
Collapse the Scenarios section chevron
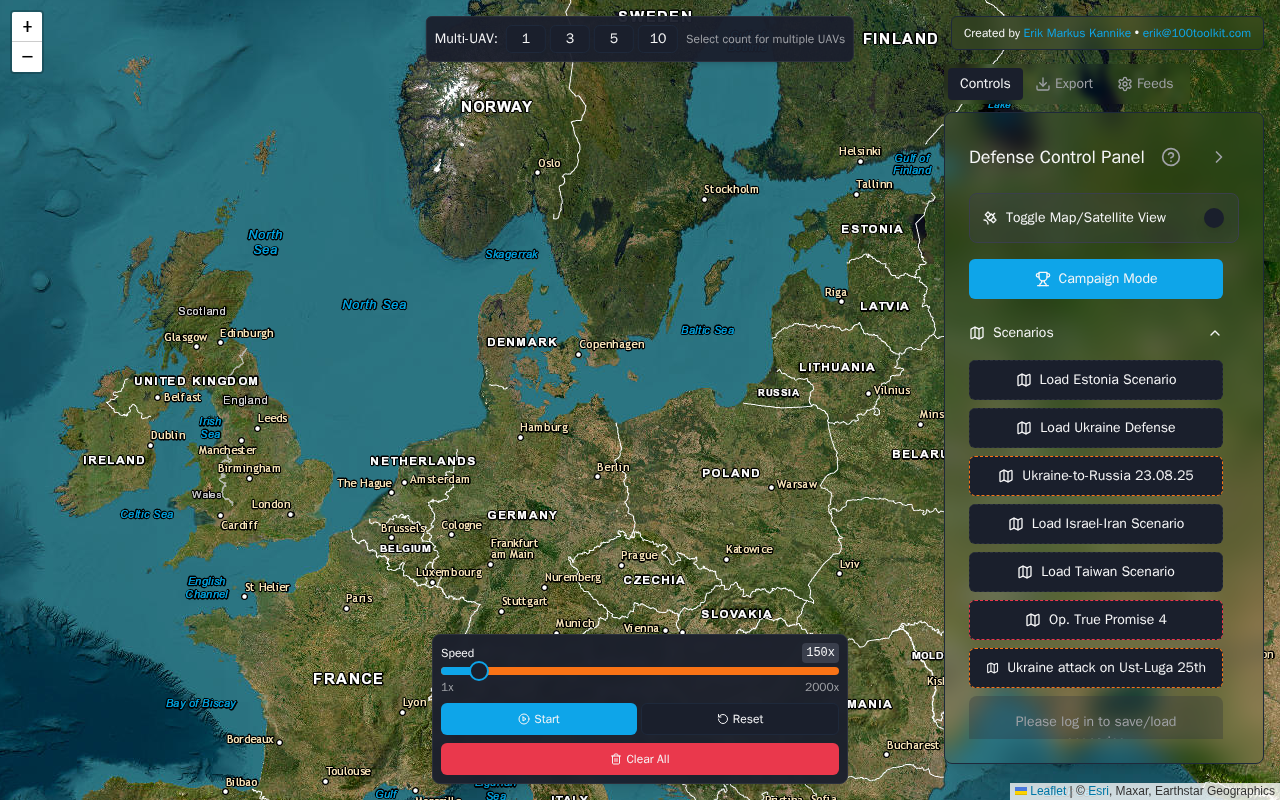coord(1215,333)
